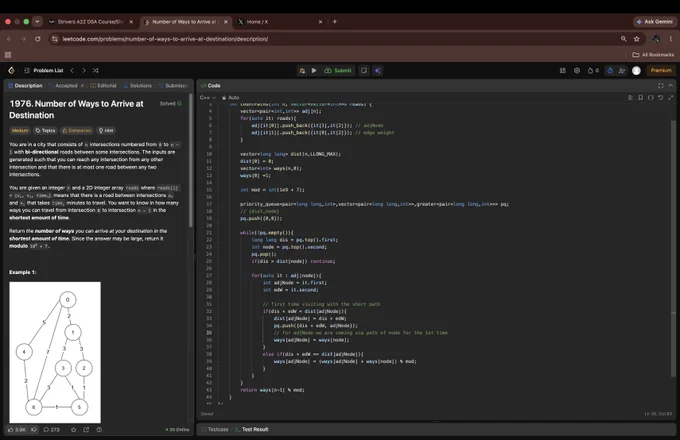Go to the next problem arrow

pyautogui.click(x=84, y=70)
